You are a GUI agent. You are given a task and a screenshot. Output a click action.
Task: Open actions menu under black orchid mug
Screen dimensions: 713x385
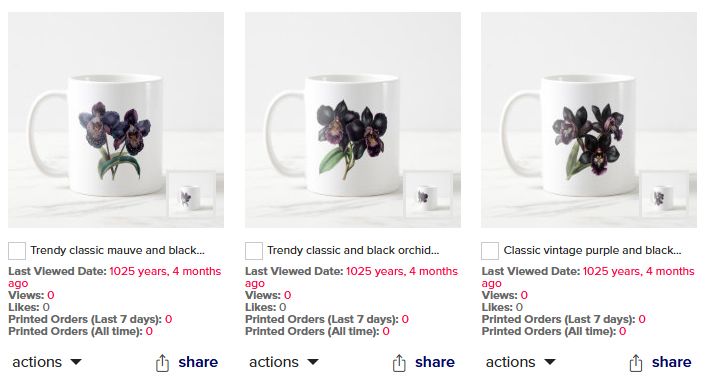(284, 362)
